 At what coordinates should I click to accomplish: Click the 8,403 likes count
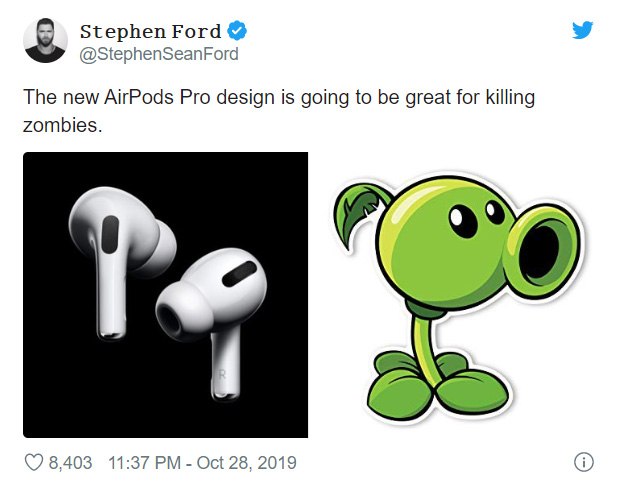[x=70, y=463]
